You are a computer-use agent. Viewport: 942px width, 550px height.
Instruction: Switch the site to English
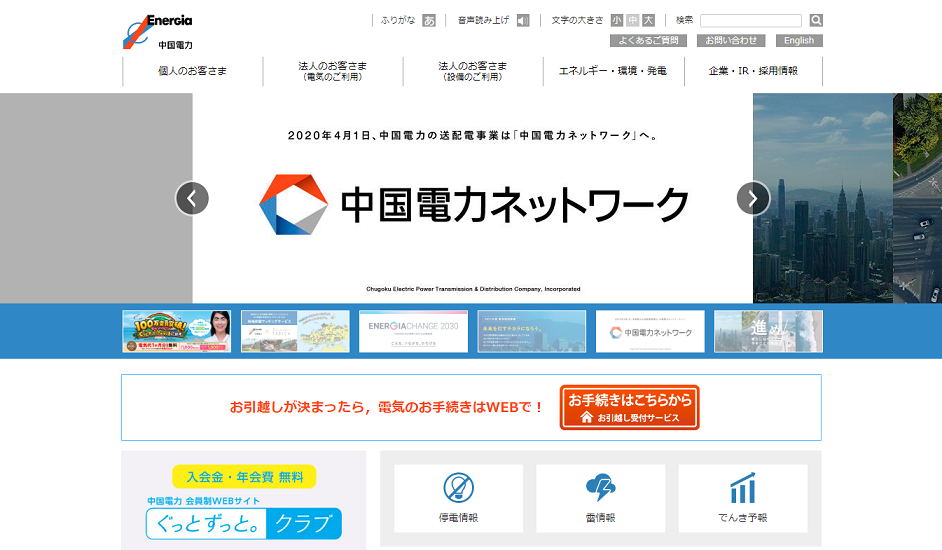coord(799,40)
